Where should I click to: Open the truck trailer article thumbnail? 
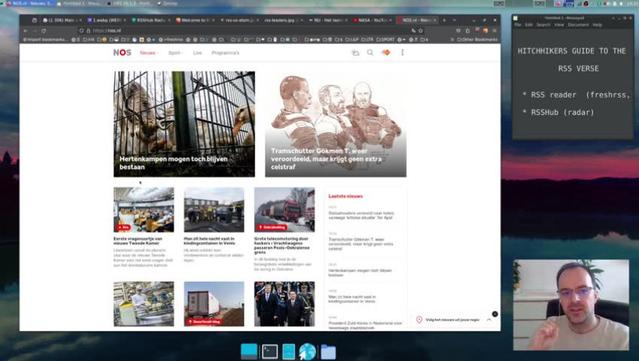[x=214, y=304]
